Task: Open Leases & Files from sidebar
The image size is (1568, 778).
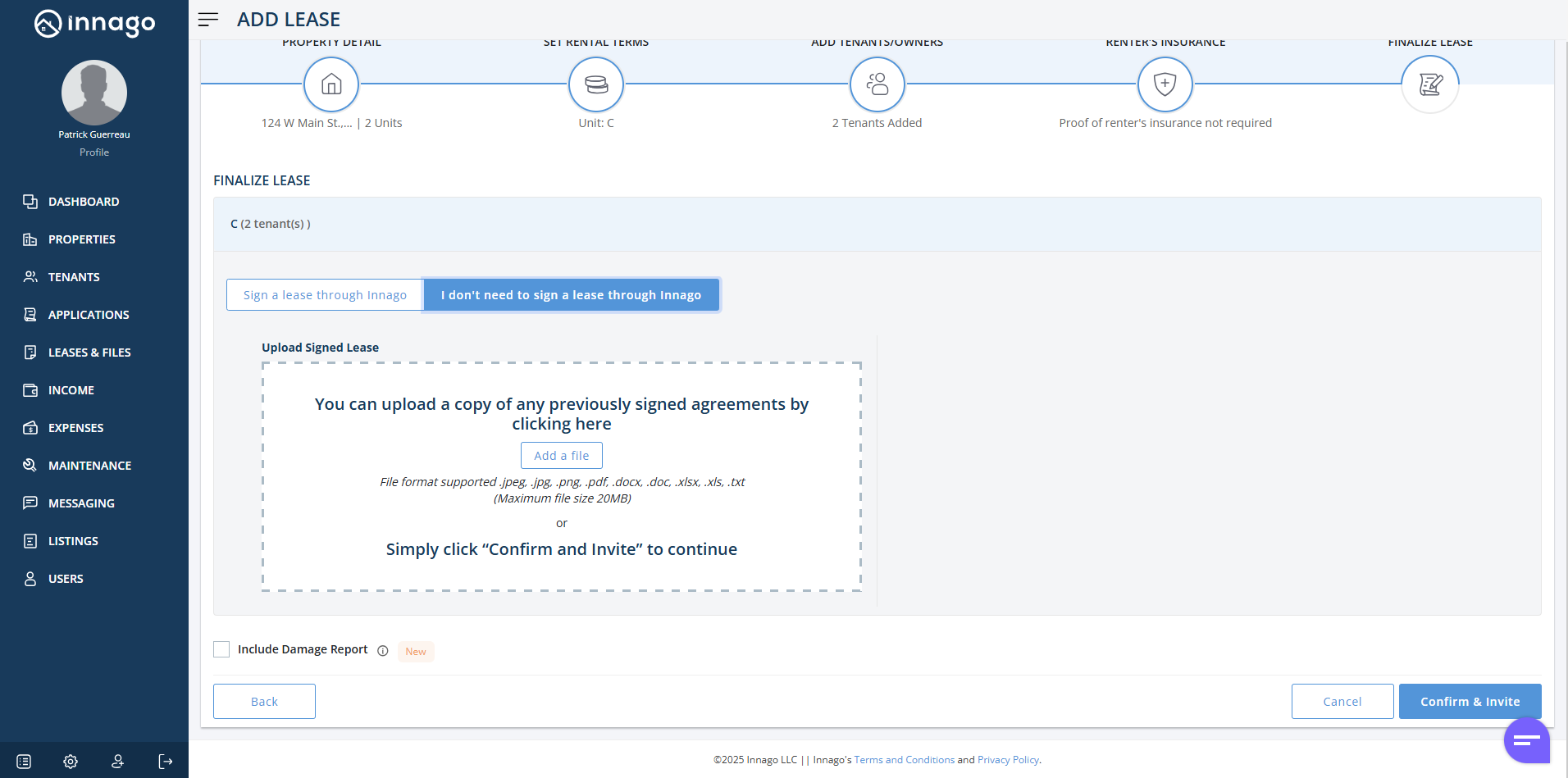Action: pos(89,353)
